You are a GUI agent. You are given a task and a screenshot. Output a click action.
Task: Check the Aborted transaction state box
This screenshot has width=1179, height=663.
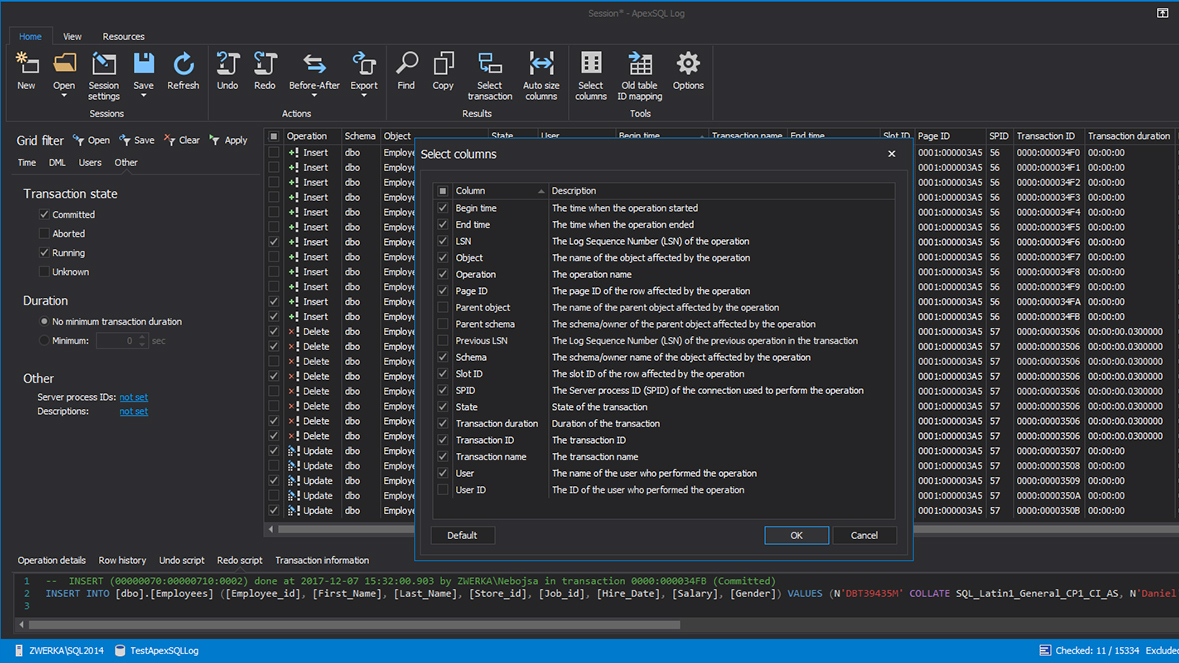tap(44, 234)
